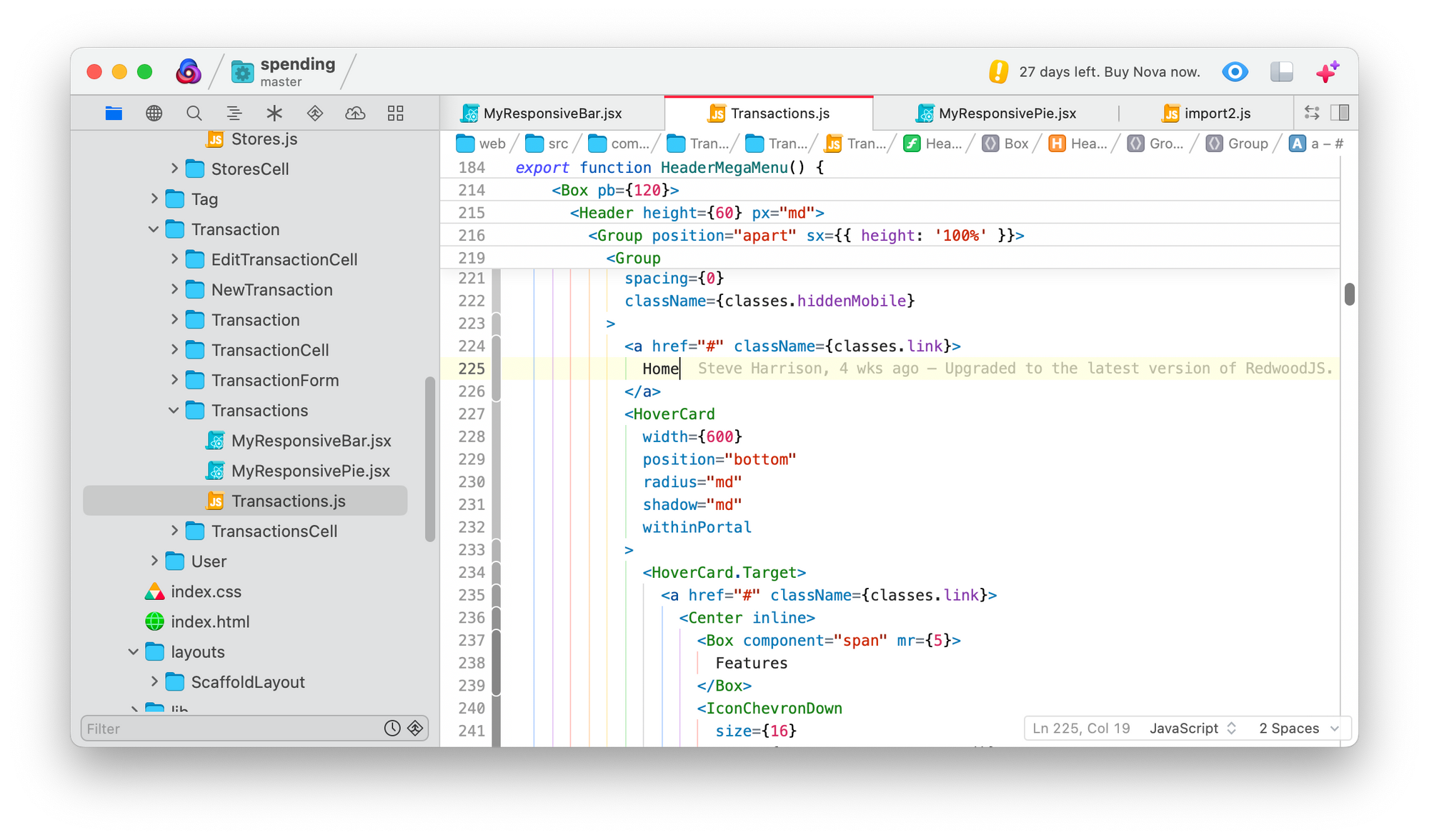Viewport: 1429px width, 840px height.
Task: Switch to the MyResponsiveBar.jsx tab
Action: coord(552,113)
